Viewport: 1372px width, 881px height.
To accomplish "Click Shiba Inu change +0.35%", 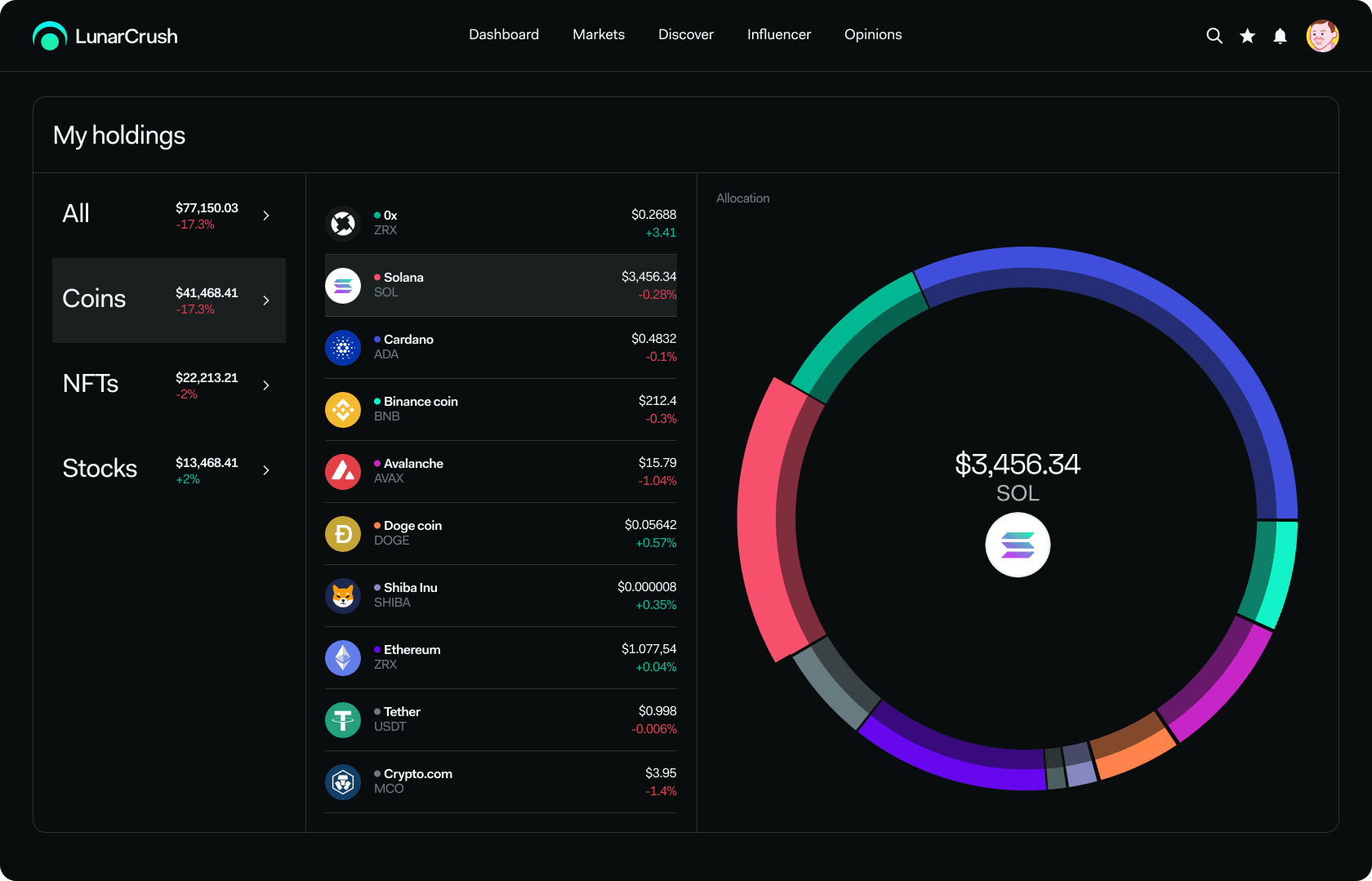I will tap(657, 605).
